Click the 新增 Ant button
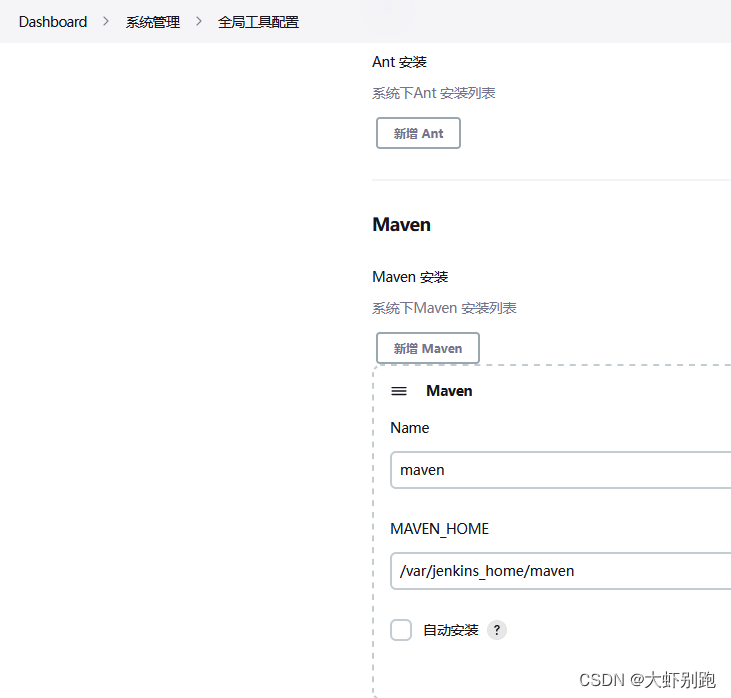731x698 pixels. click(x=418, y=133)
